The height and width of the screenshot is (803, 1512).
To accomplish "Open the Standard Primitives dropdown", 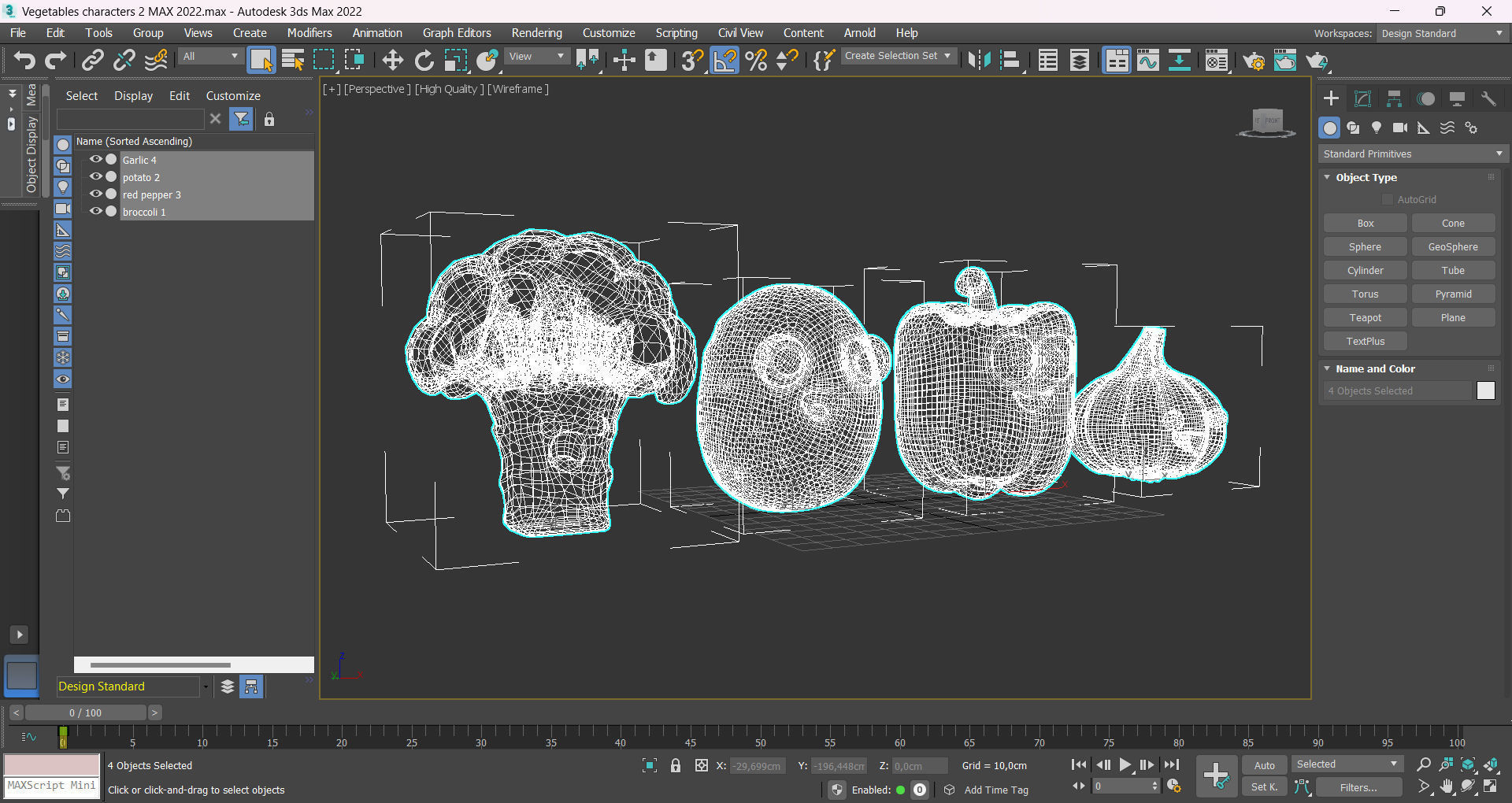I will 1414,154.
